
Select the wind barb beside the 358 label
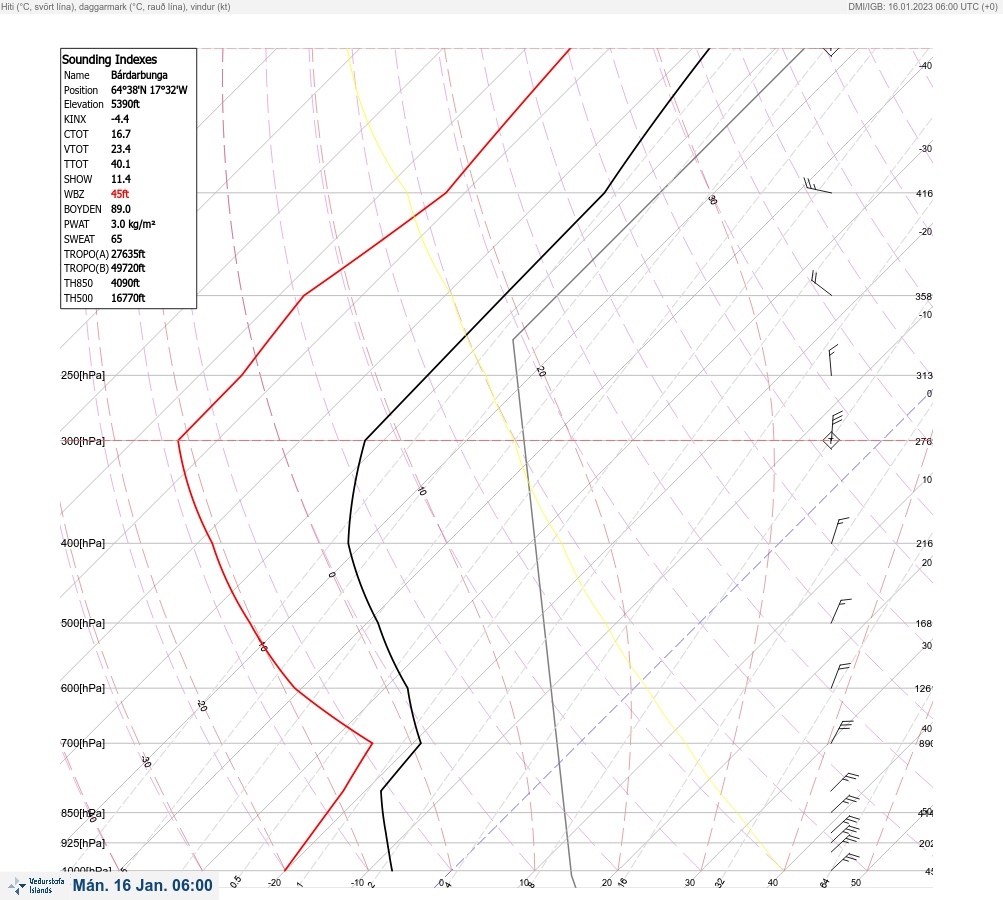pos(821,283)
